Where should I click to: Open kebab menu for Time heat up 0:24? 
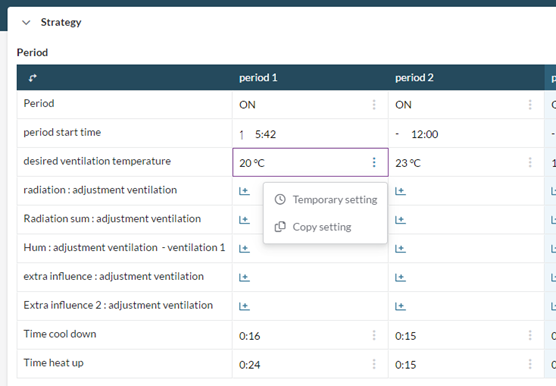click(374, 364)
